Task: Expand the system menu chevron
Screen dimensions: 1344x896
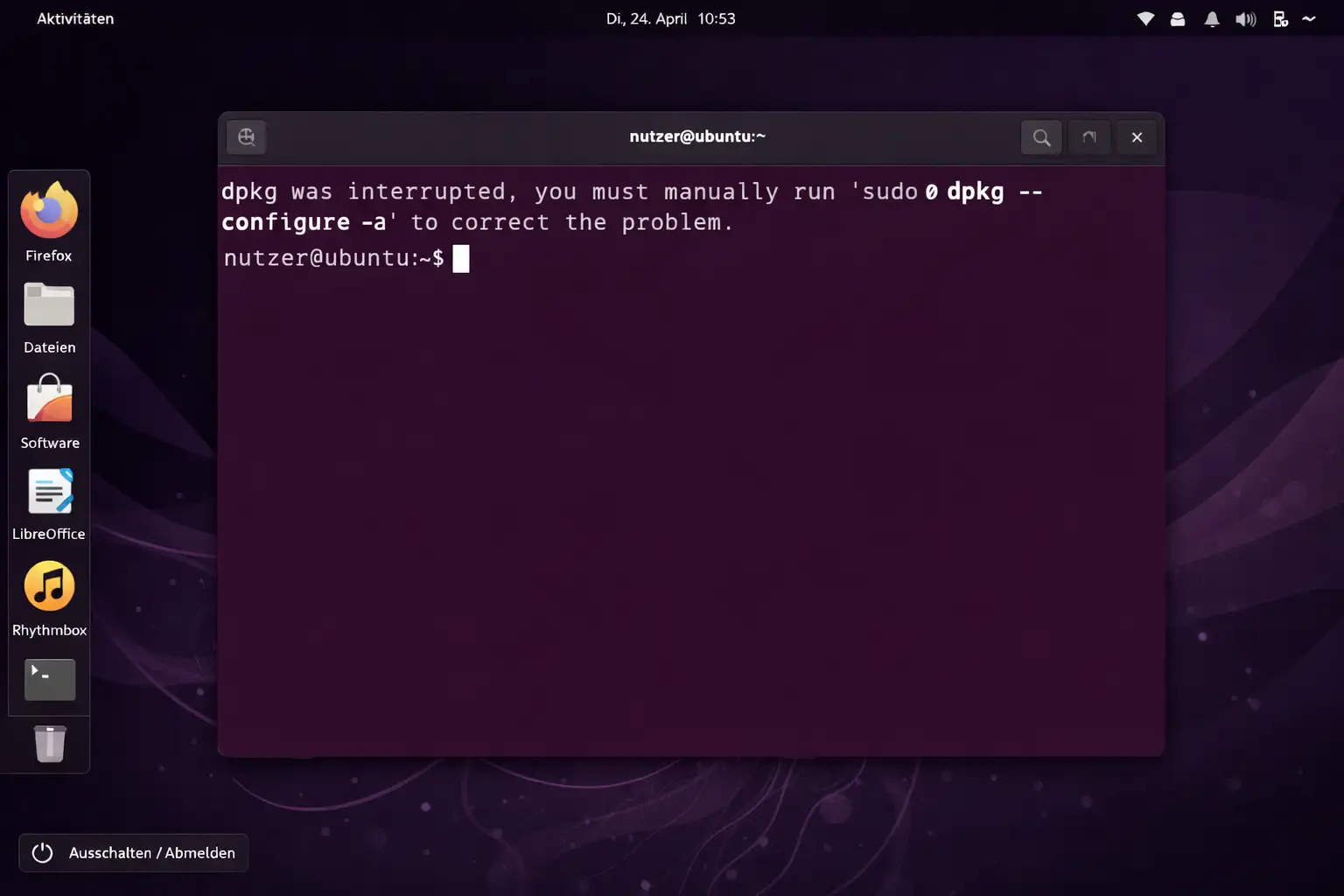Action: click(x=1310, y=18)
